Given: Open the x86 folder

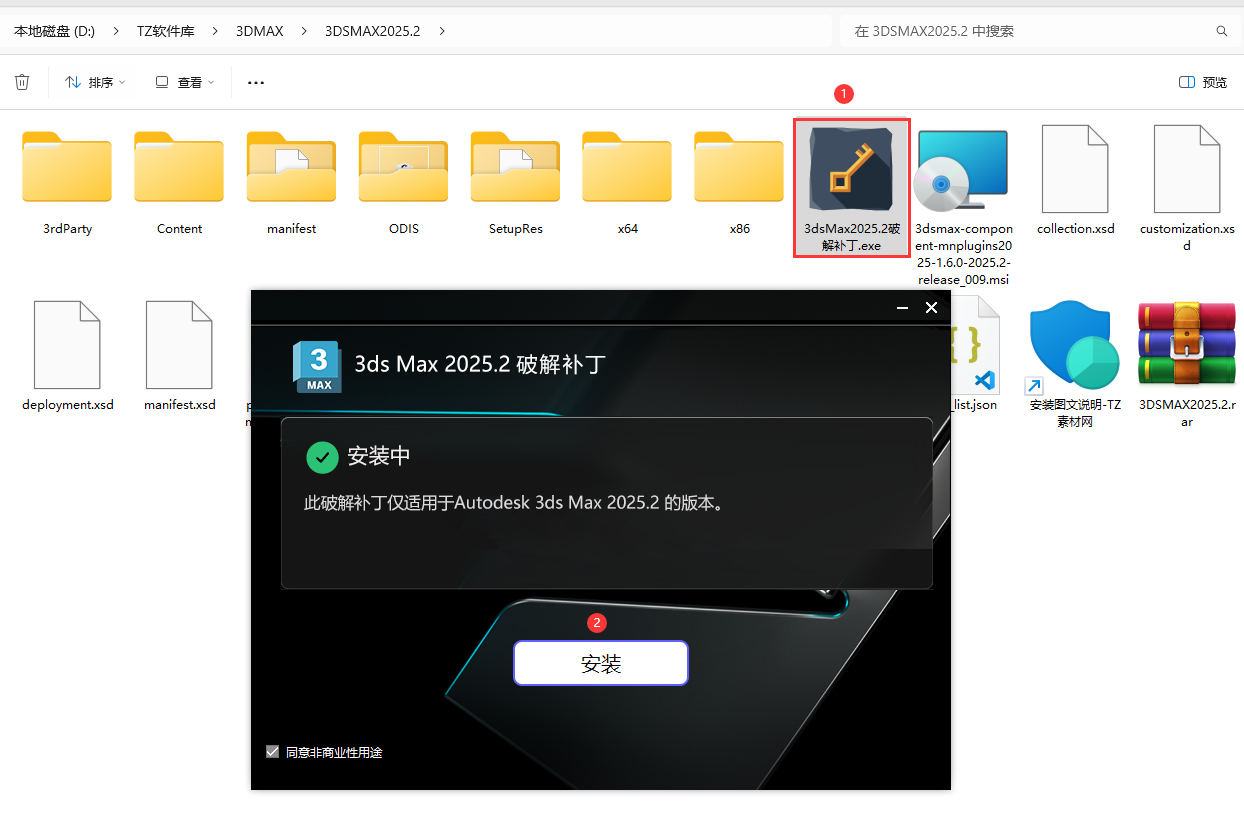Looking at the screenshot, I should pos(739,166).
